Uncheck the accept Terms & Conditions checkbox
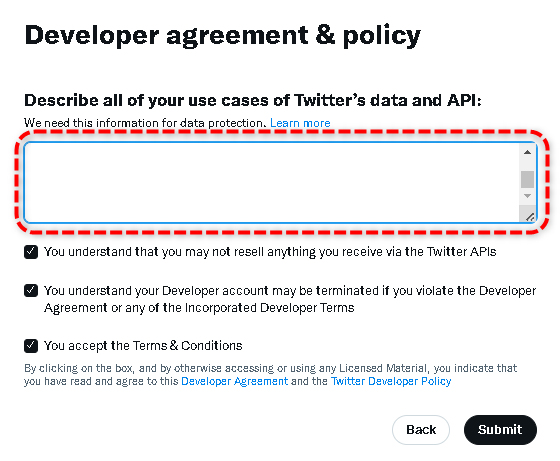Image resolution: width=560 pixels, height=461 pixels. pos(31,346)
